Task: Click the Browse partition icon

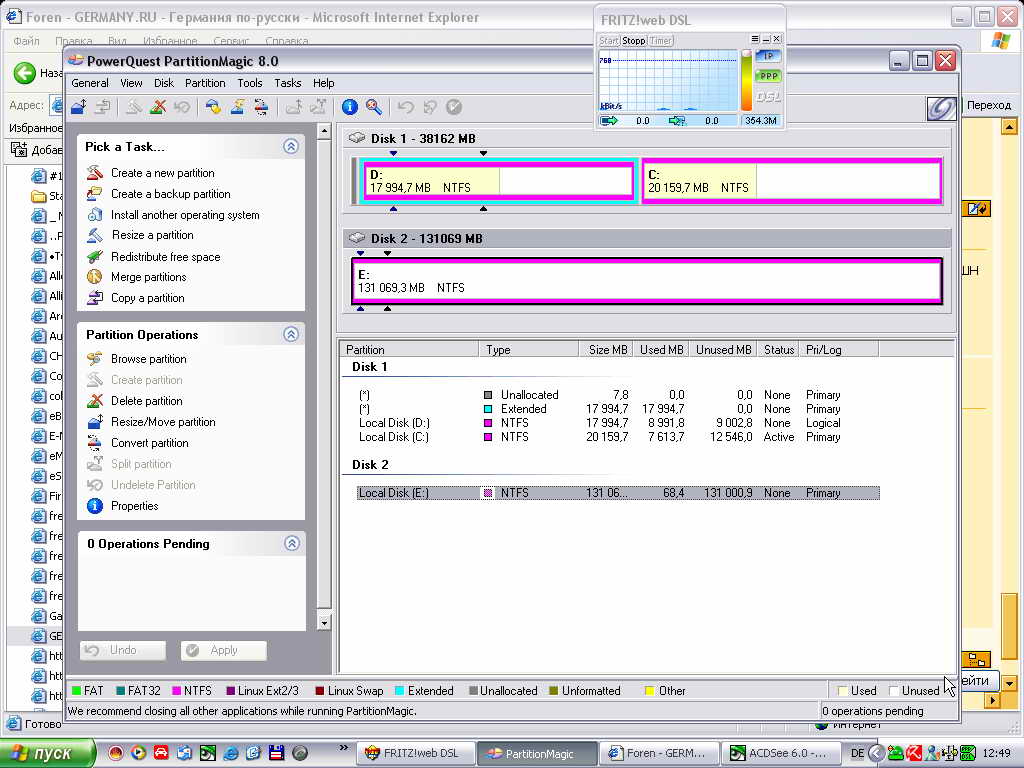Action: (x=95, y=359)
